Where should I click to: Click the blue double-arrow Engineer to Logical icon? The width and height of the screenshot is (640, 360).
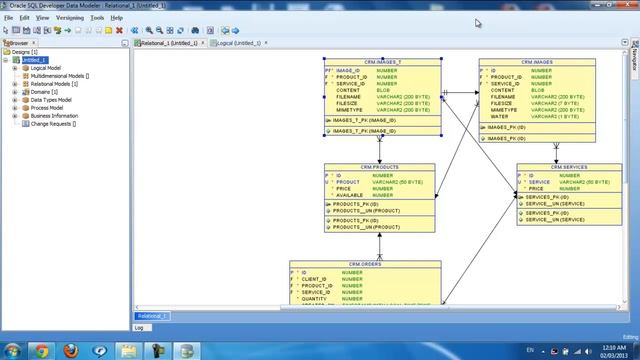tap(134, 30)
